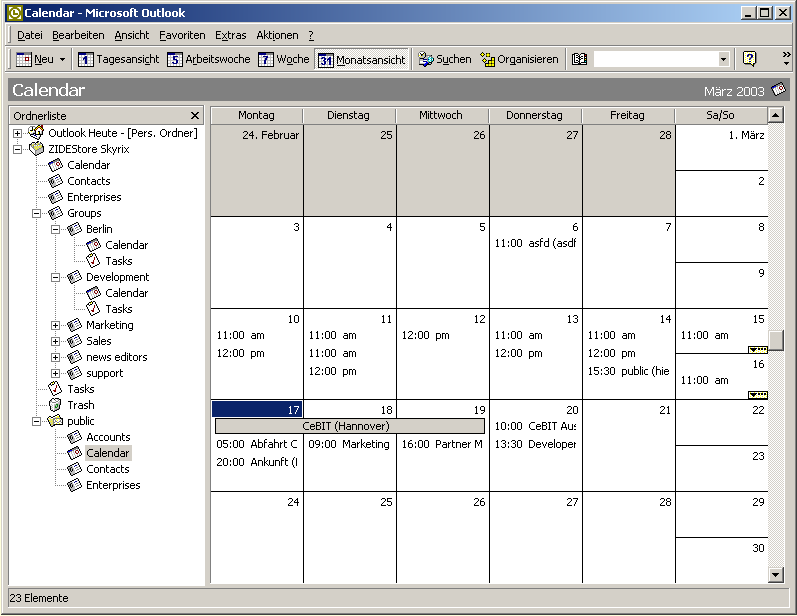Show more appointments on March 15
797x616 pixels.
tap(758, 350)
